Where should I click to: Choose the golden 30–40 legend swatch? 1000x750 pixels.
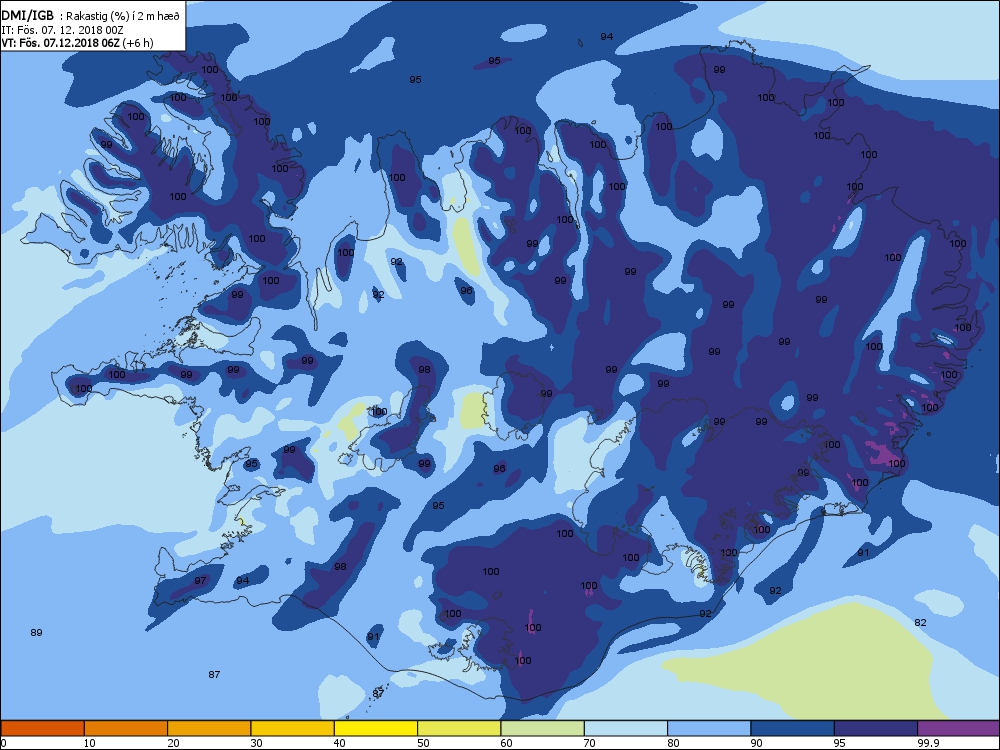pos(293,728)
